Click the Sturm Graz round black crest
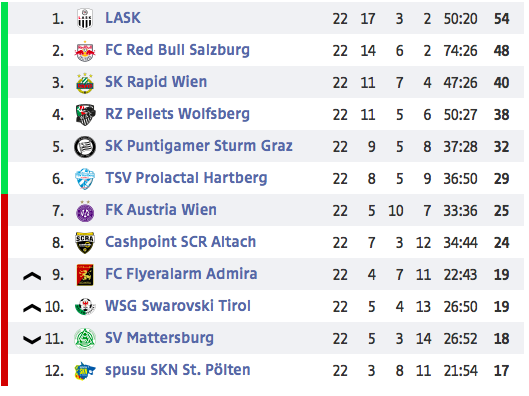 coord(85,147)
